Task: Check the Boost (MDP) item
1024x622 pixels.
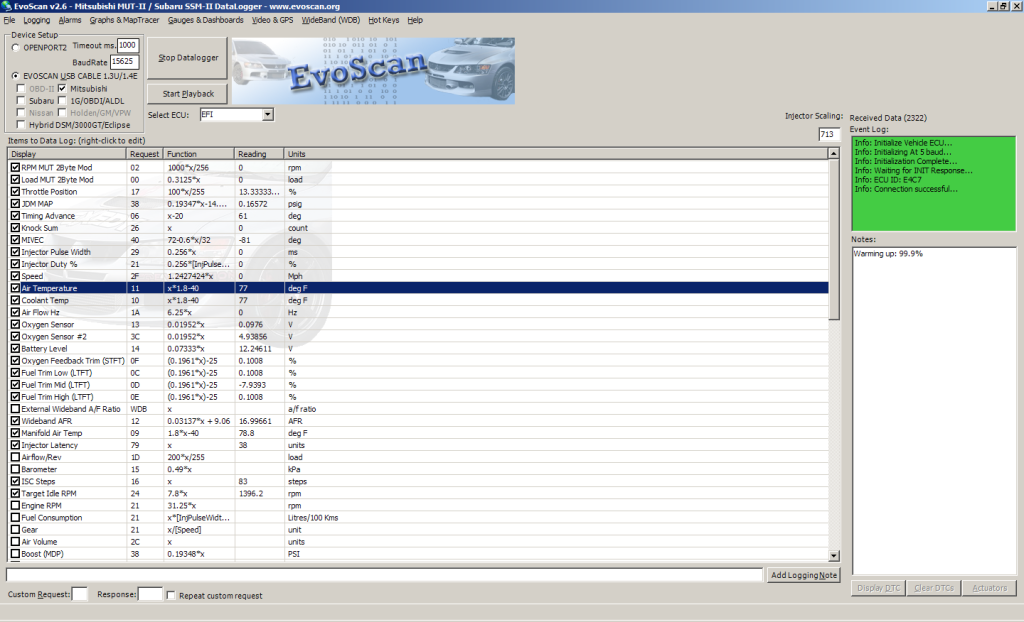Action: pyautogui.click(x=15, y=554)
